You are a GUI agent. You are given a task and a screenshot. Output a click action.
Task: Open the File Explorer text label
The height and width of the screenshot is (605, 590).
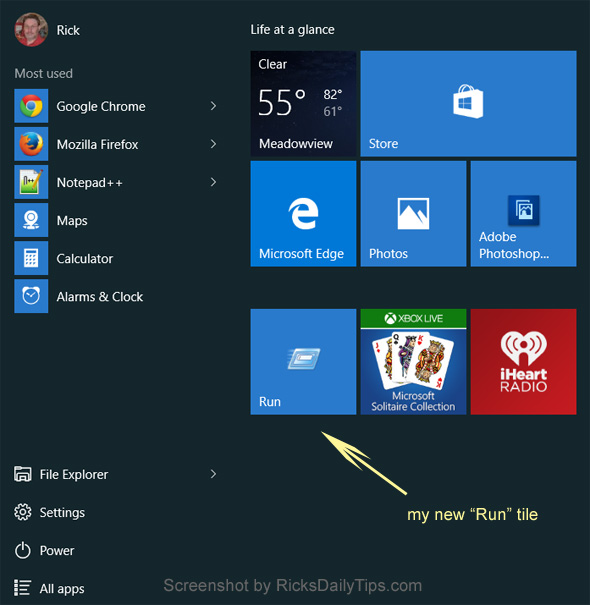(x=74, y=475)
